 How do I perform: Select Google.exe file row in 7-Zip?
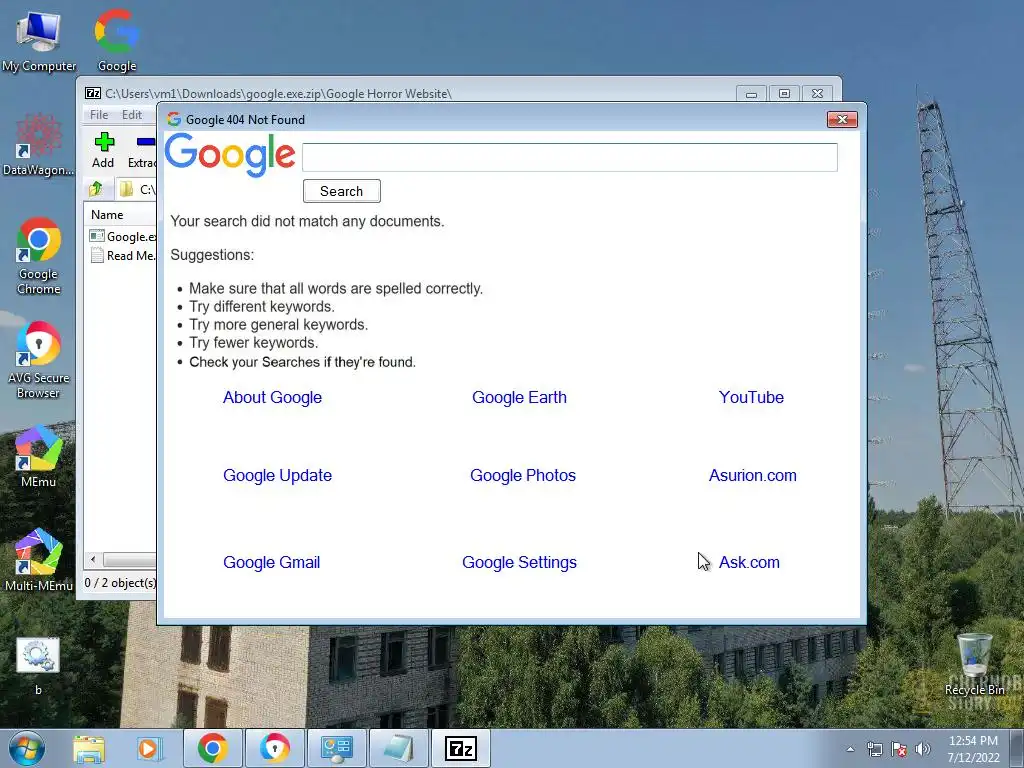click(122, 236)
